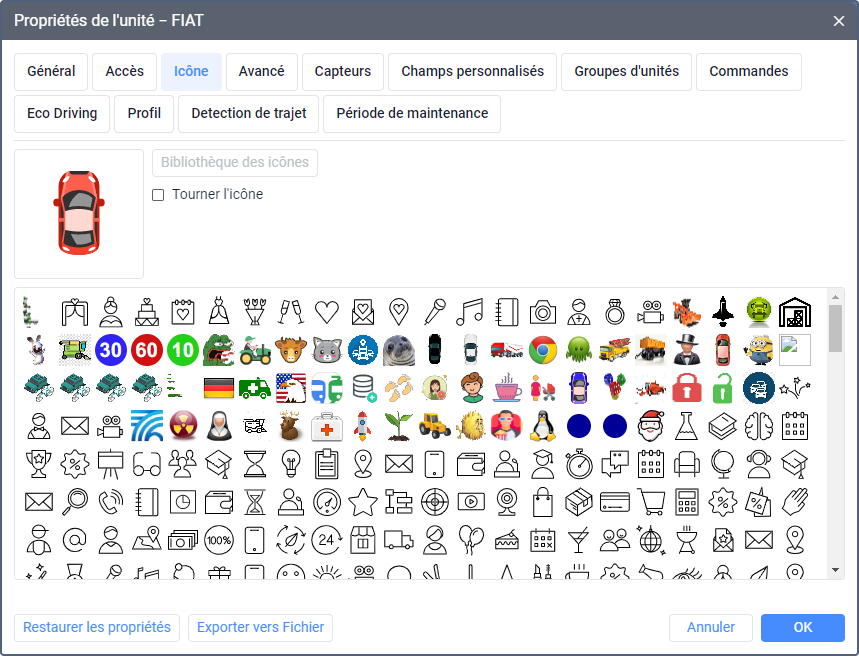
Task: Open the Avancé tab
Action: (x=261, y=71)
